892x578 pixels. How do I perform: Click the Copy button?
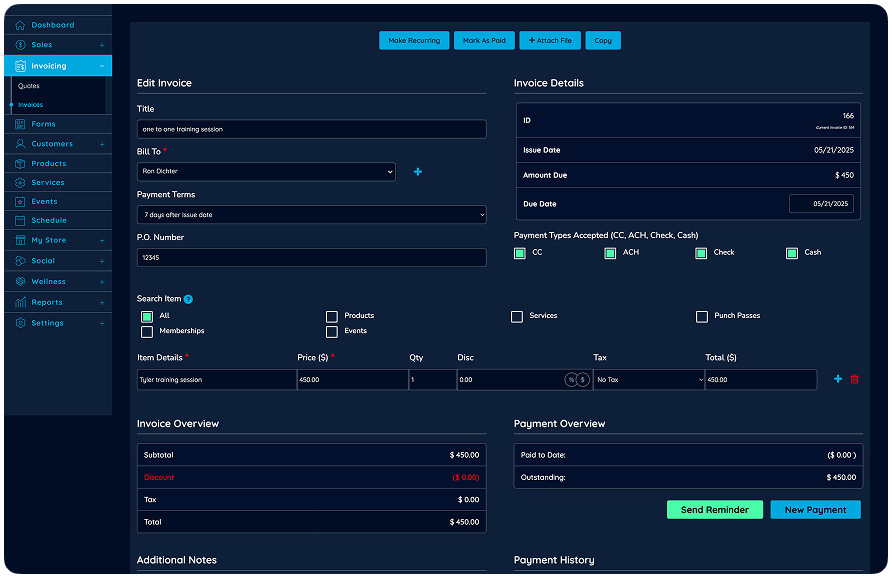pyautogui.click(x=603, y=40)
